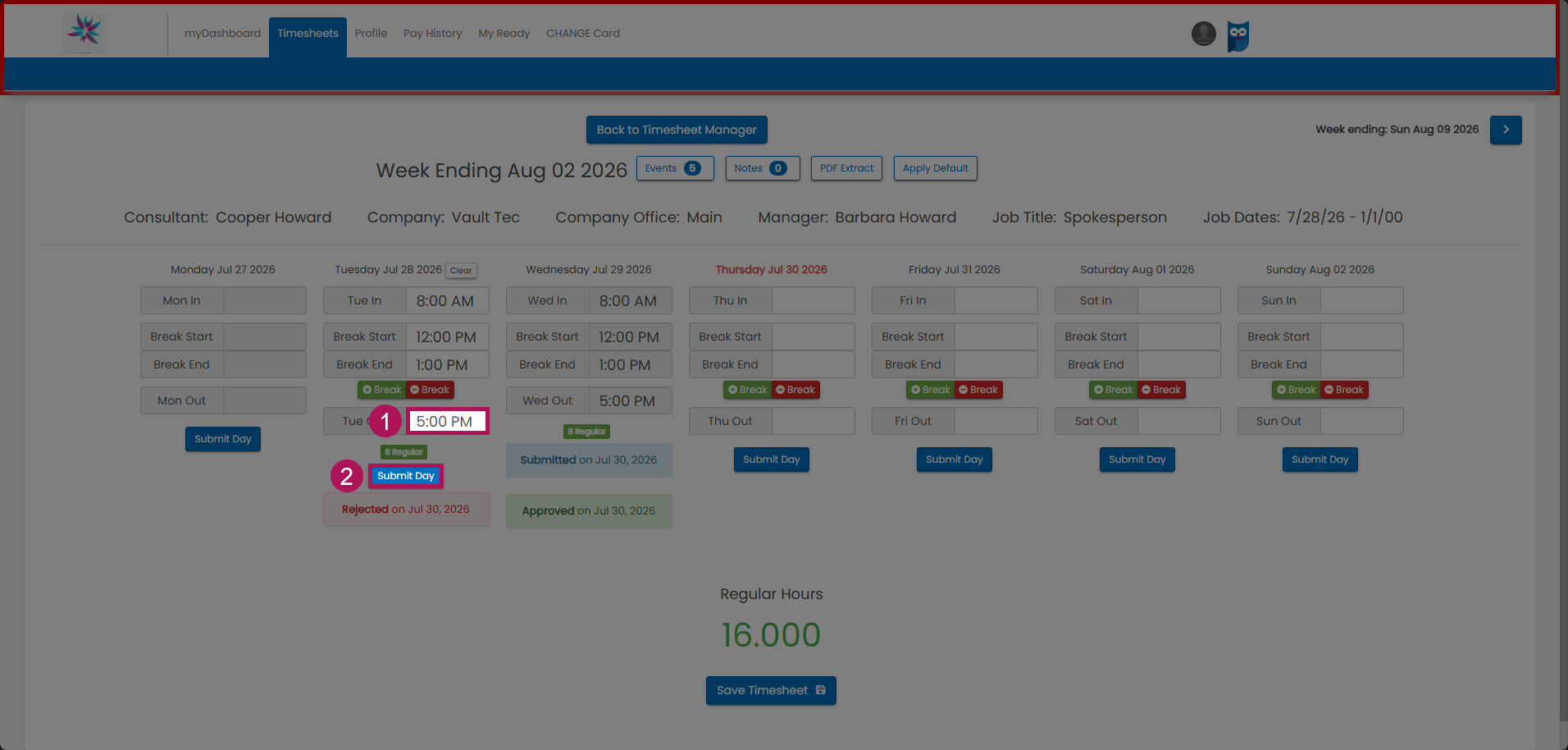This screenshot has height=750, width=1568.
Task: Submit Day for Thursday
Action: point(772,460)
